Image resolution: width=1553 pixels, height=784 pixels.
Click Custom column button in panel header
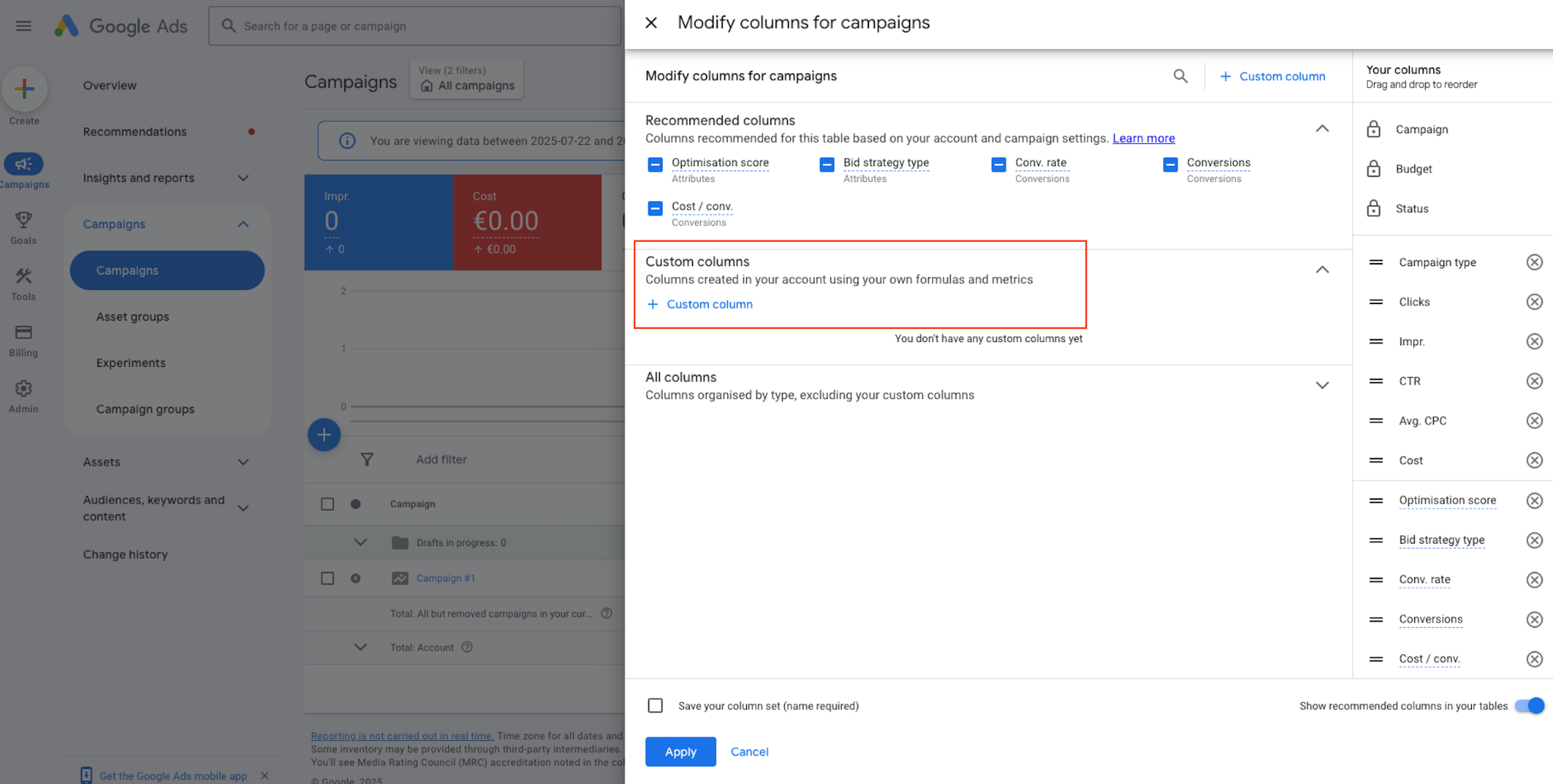1272,76
